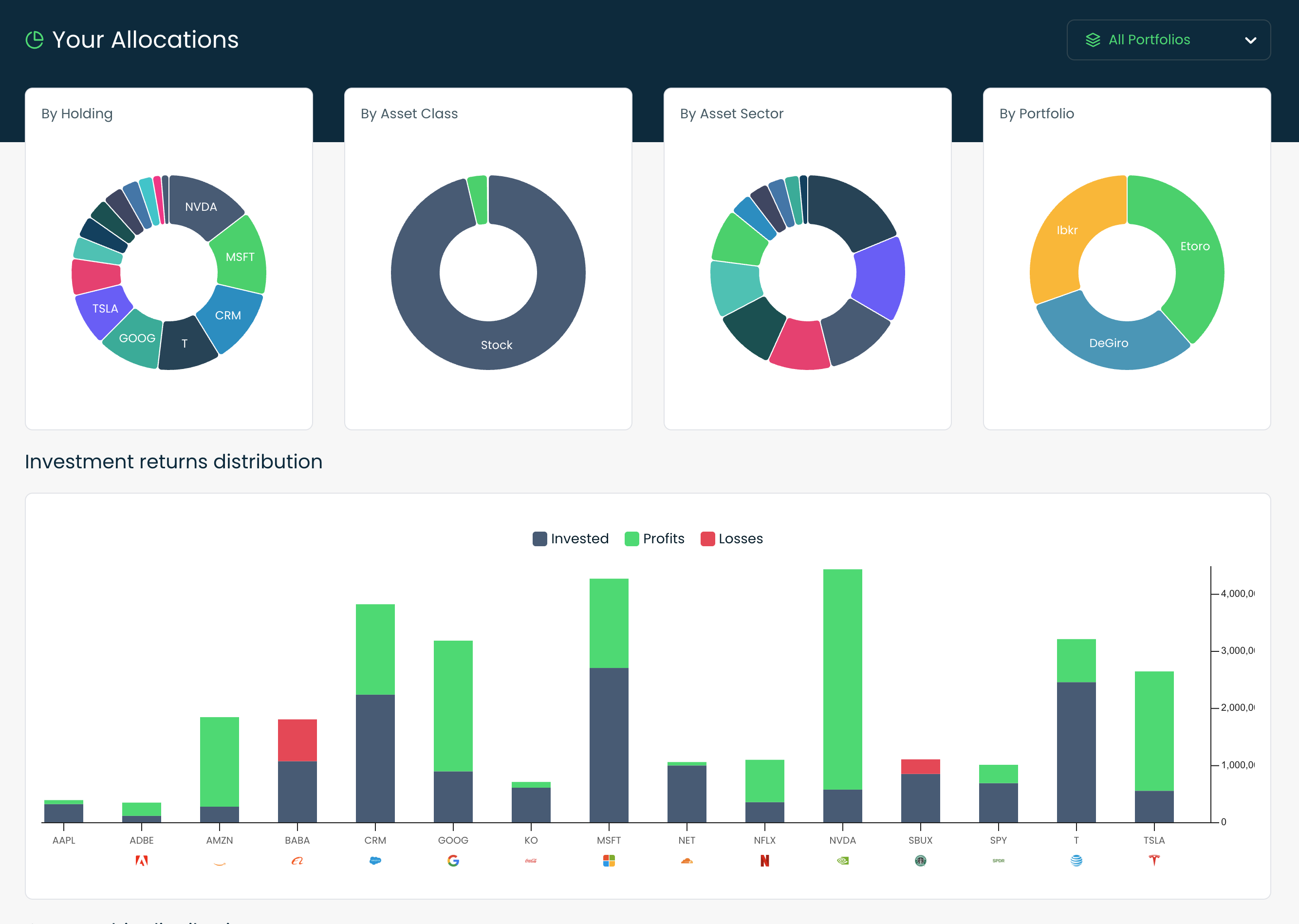Click the Netflix logo under NFLX
The image size is (1299, 924).
765,861
